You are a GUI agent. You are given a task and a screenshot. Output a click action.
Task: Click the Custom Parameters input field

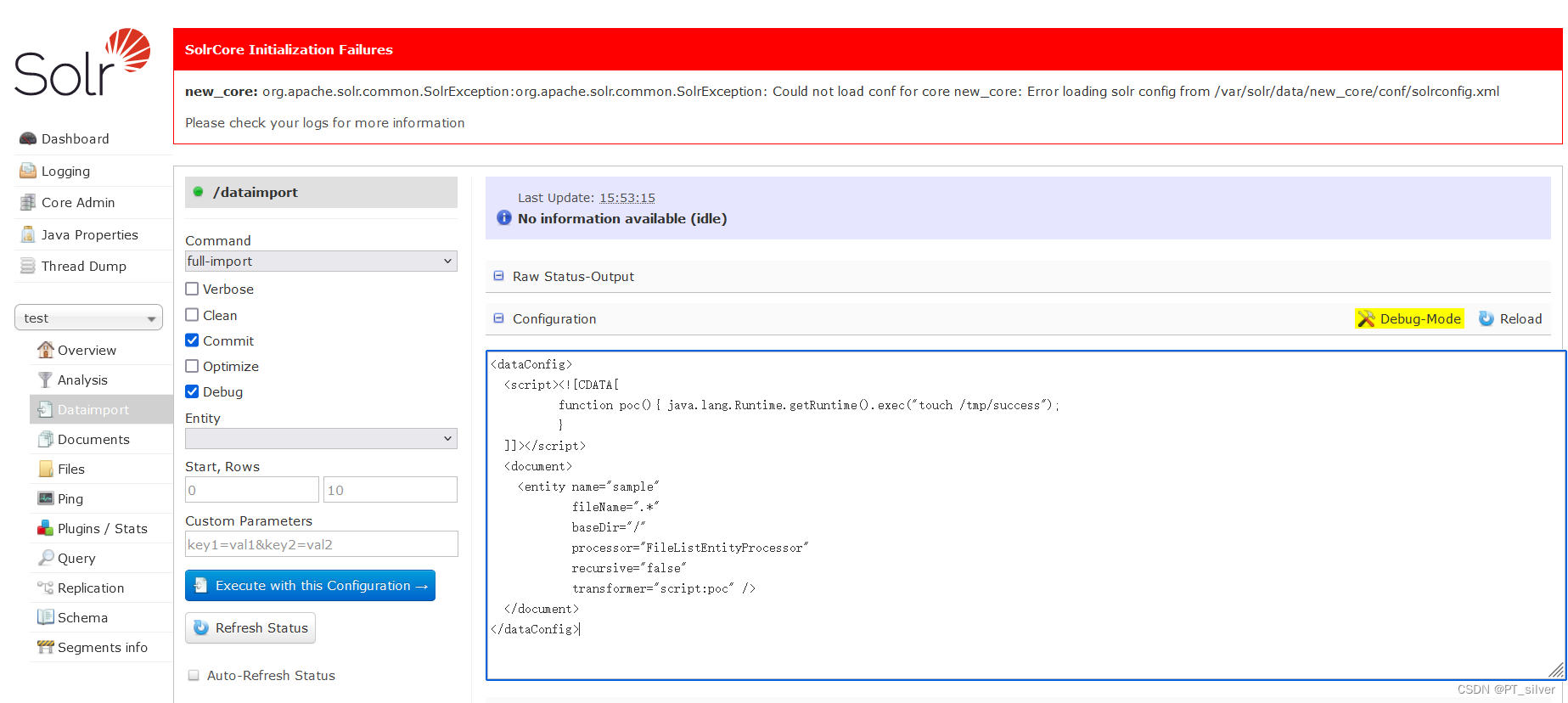[321, 544]
